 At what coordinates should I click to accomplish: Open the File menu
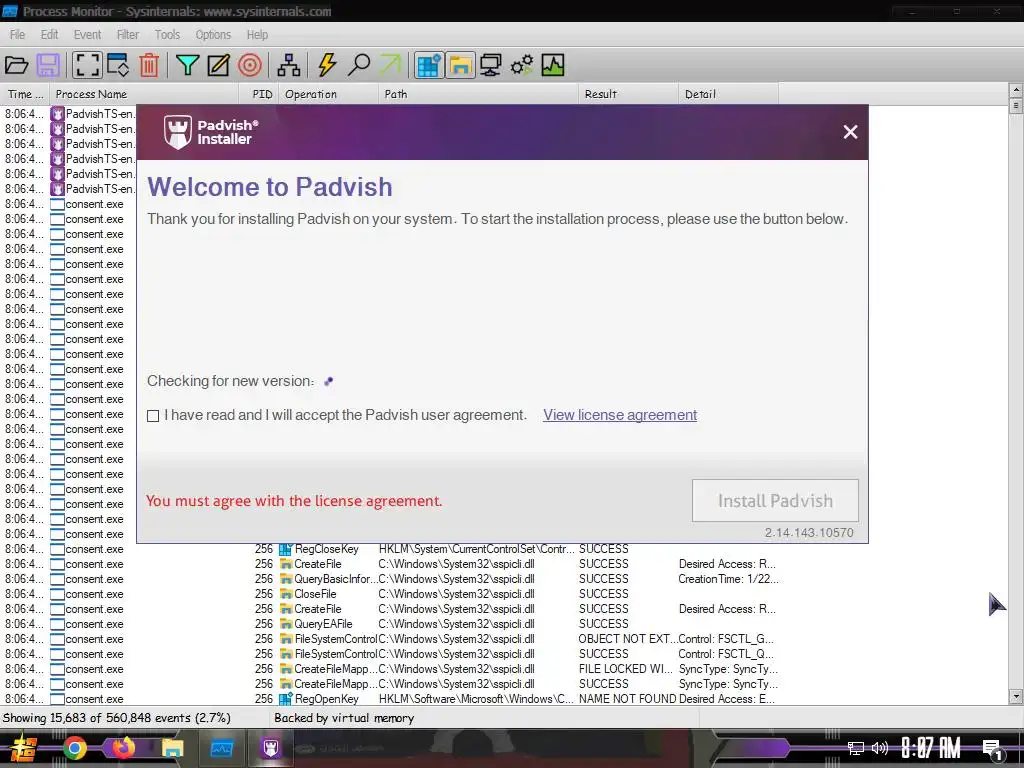(18, 35)
